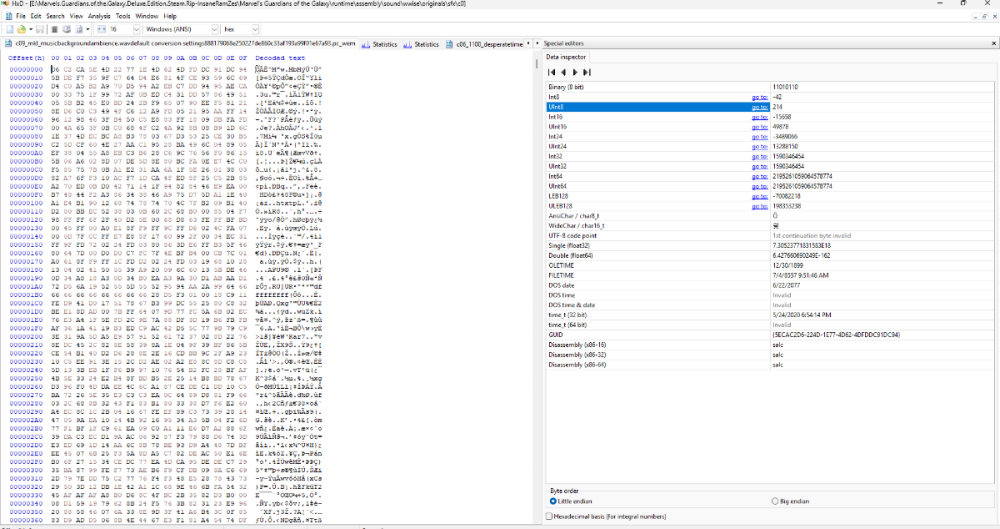
Task: Click the HxD title bar icon
Action: pos(5,3)
